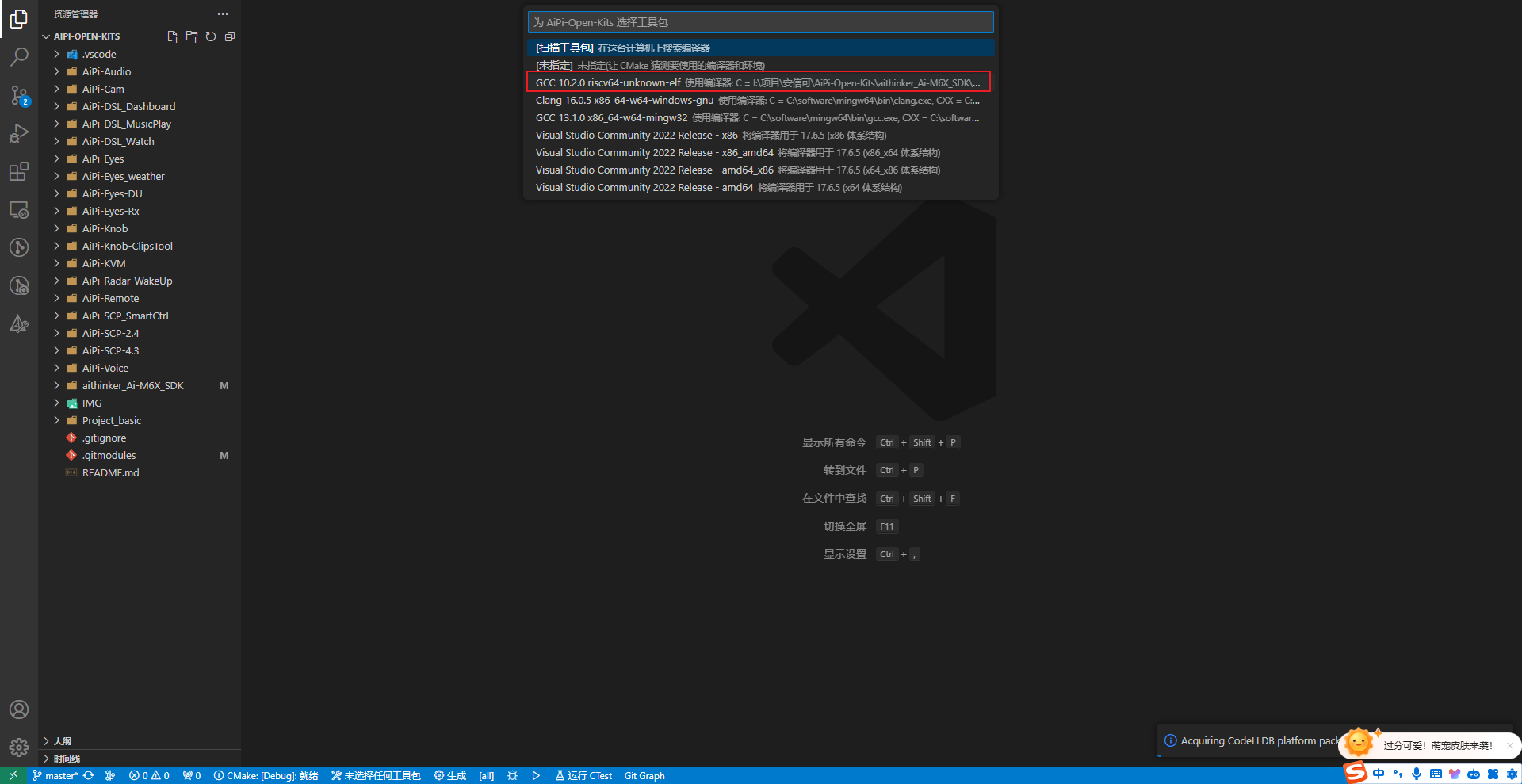
Task: Click the no-kit-selected status bar item
Action: pyautogui.click(x=376, y=775)
